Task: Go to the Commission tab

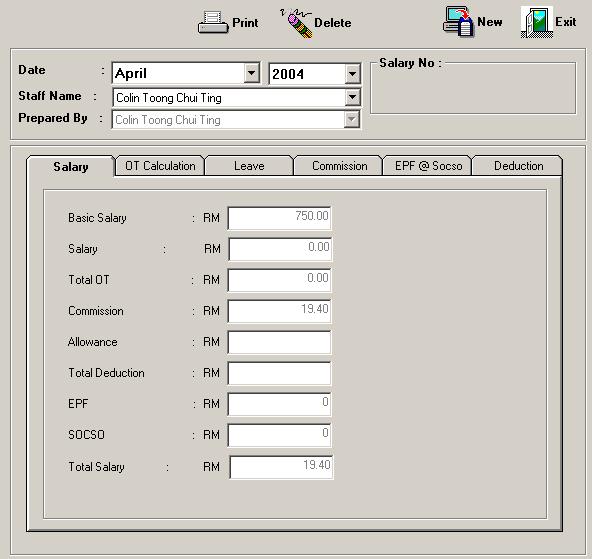Action: point(339,166)
